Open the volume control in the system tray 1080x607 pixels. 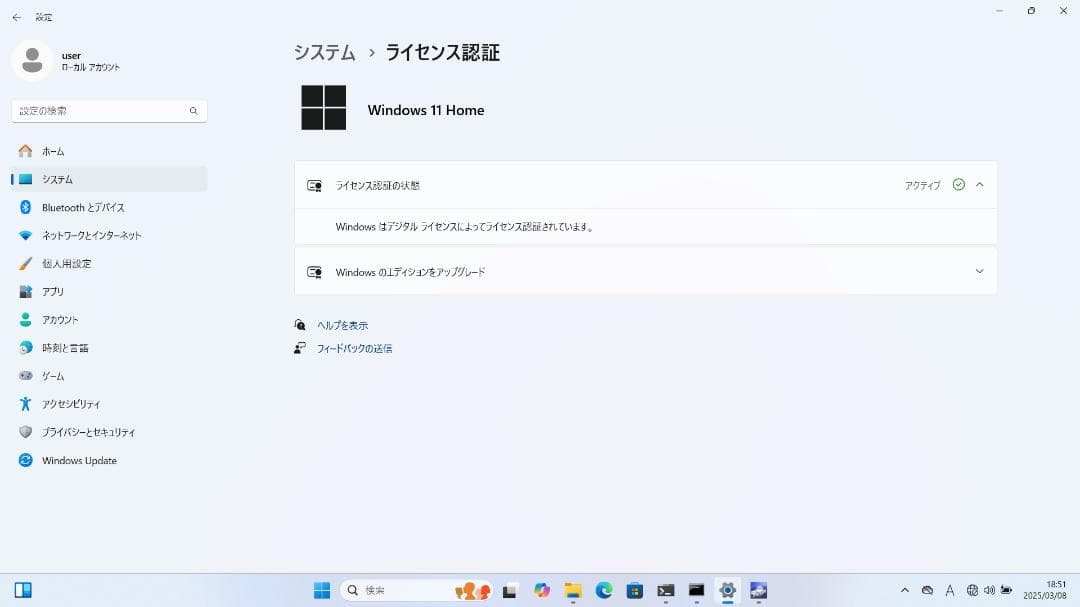click(x=988, y=591)
